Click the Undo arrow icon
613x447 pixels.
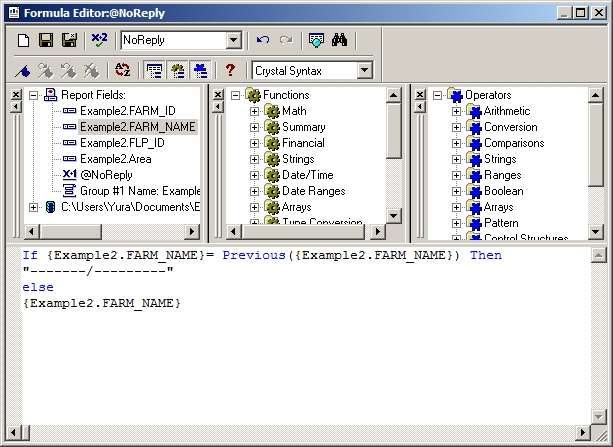pyautogui.click(x=263, y=40)
